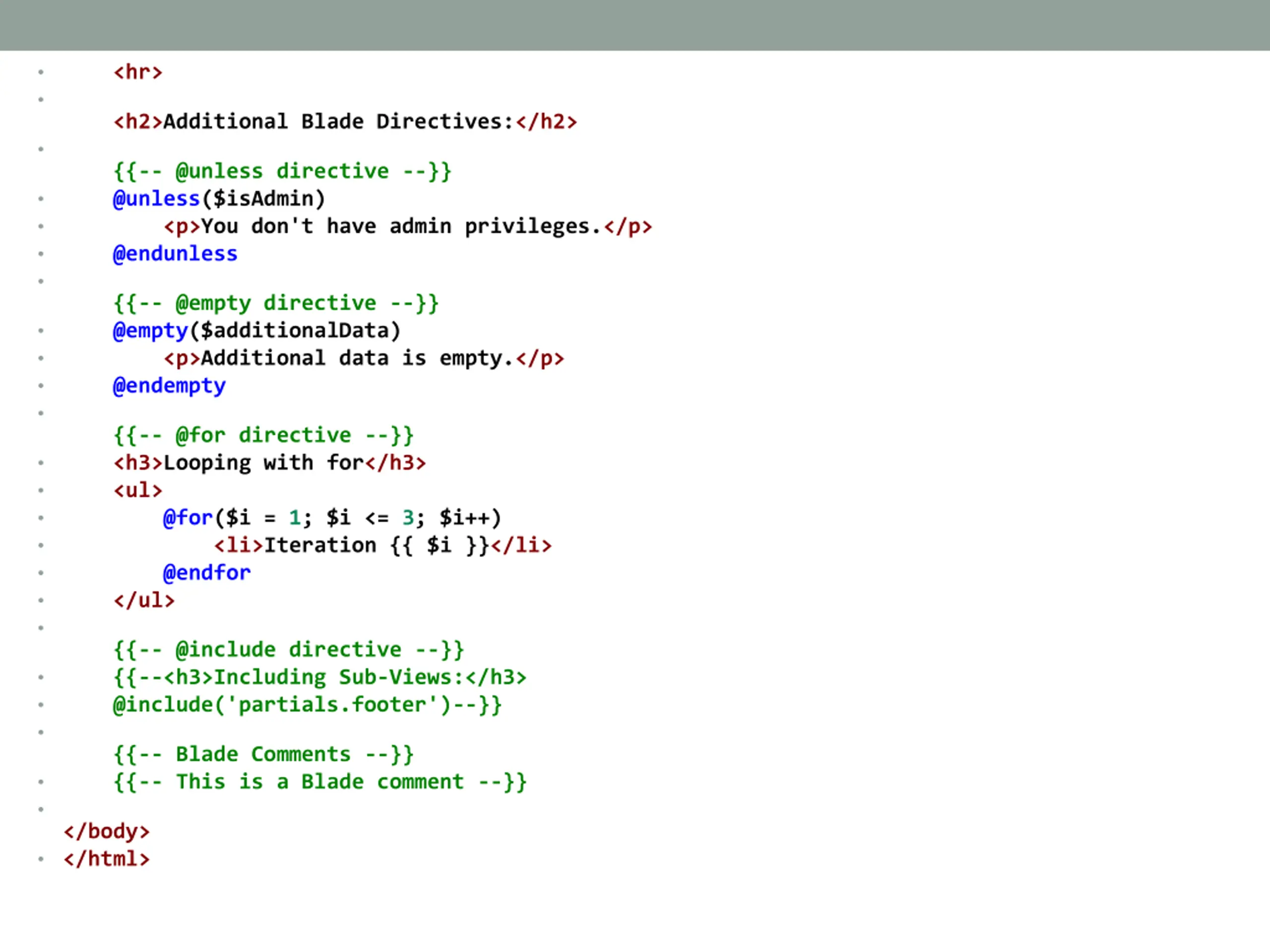Select the 'Iteration {{ $i }}' list item line
Viewport: 1270px width, 952px height.
click(383, 546)
